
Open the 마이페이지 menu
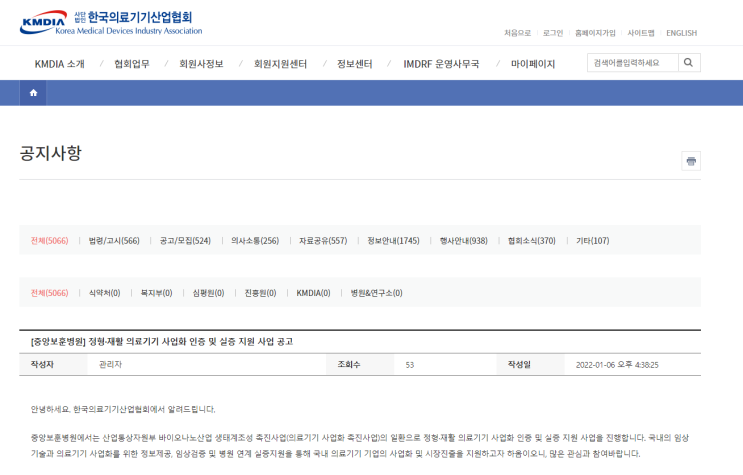533,64
